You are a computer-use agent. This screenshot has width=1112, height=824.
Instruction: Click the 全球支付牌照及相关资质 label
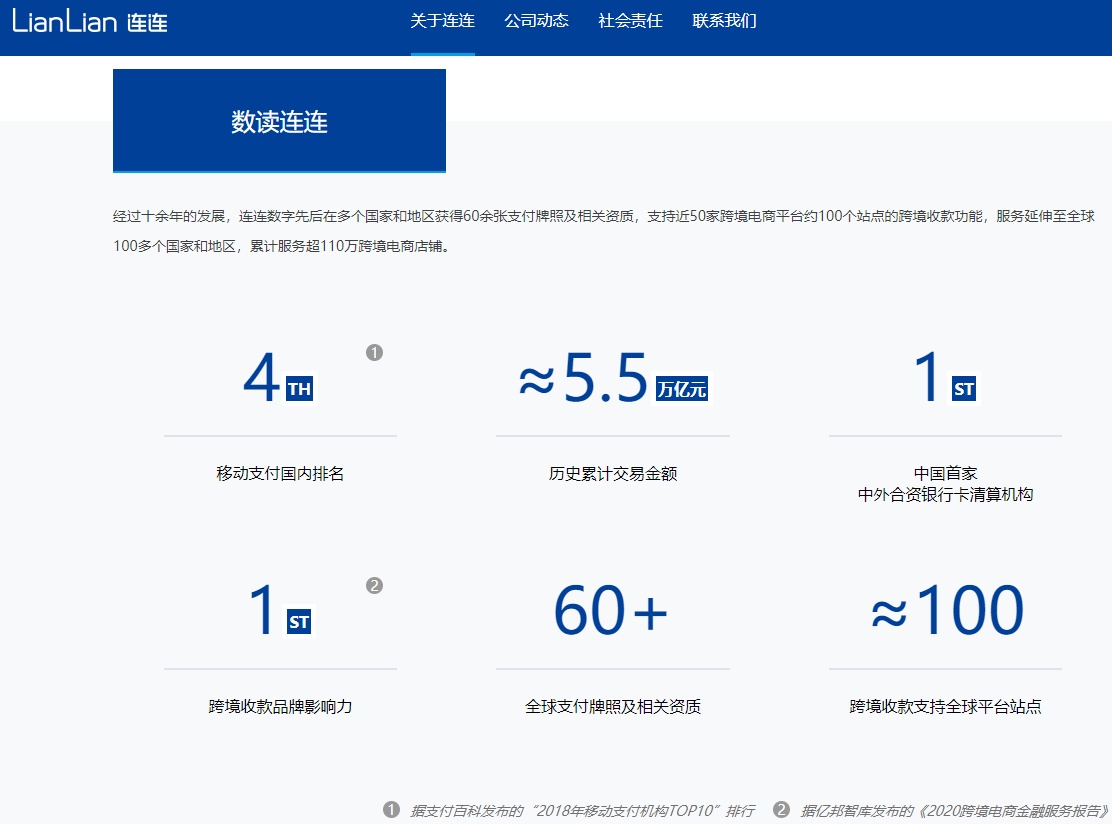coord(613,706)
